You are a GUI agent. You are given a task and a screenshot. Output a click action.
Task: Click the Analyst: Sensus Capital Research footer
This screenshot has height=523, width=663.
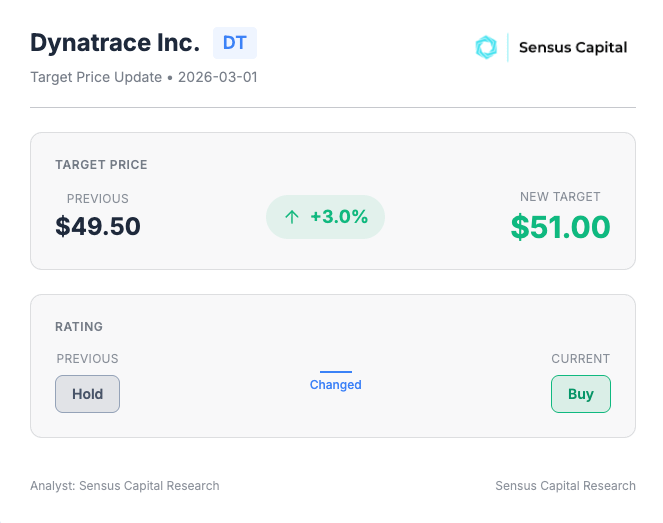coord(125,486)
